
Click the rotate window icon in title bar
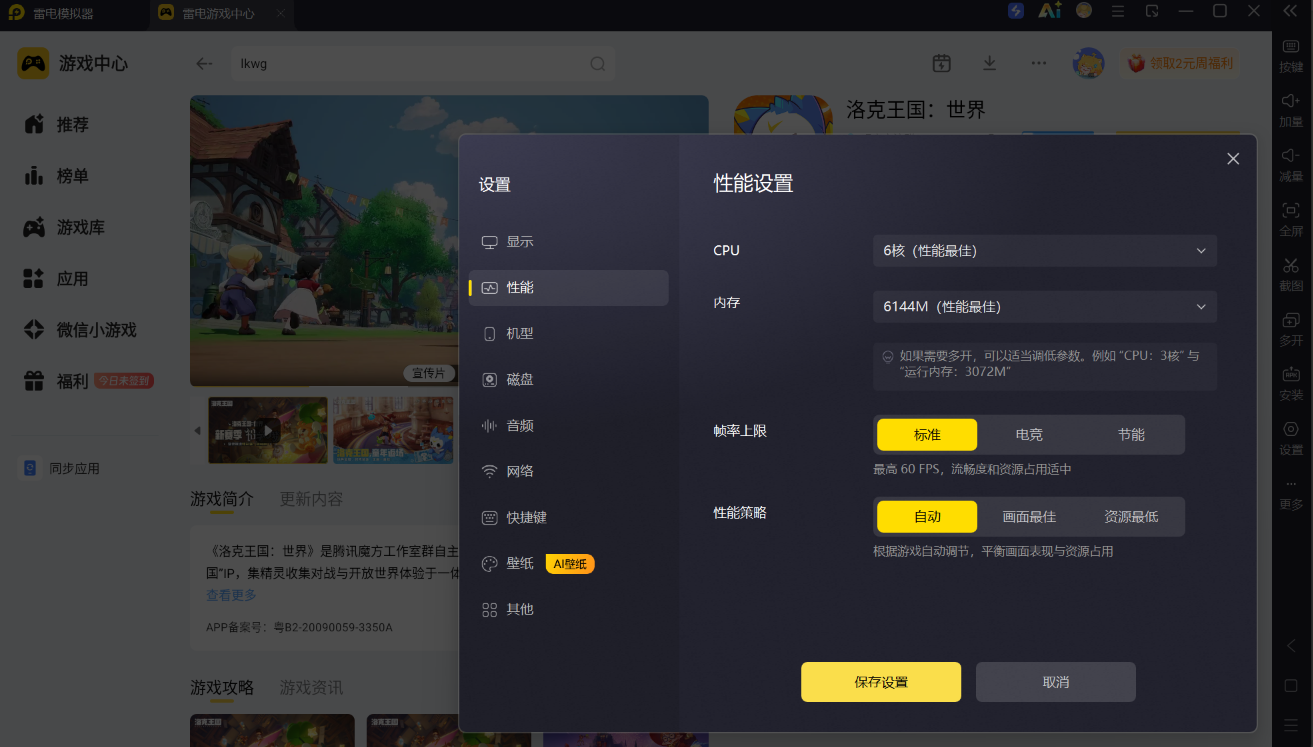coord(1152,11)
